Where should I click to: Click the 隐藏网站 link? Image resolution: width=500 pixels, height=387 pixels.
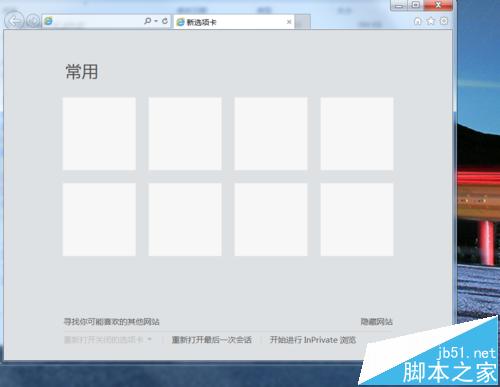pos(377,322)
